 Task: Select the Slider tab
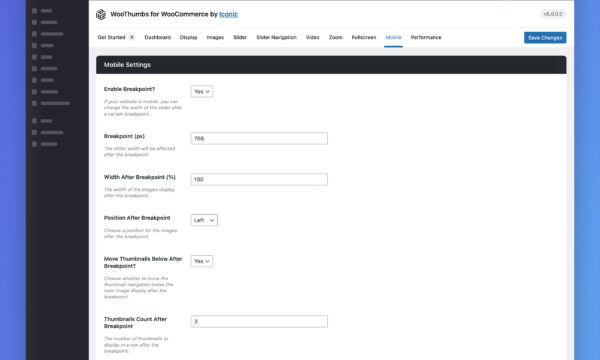point(240,37)
